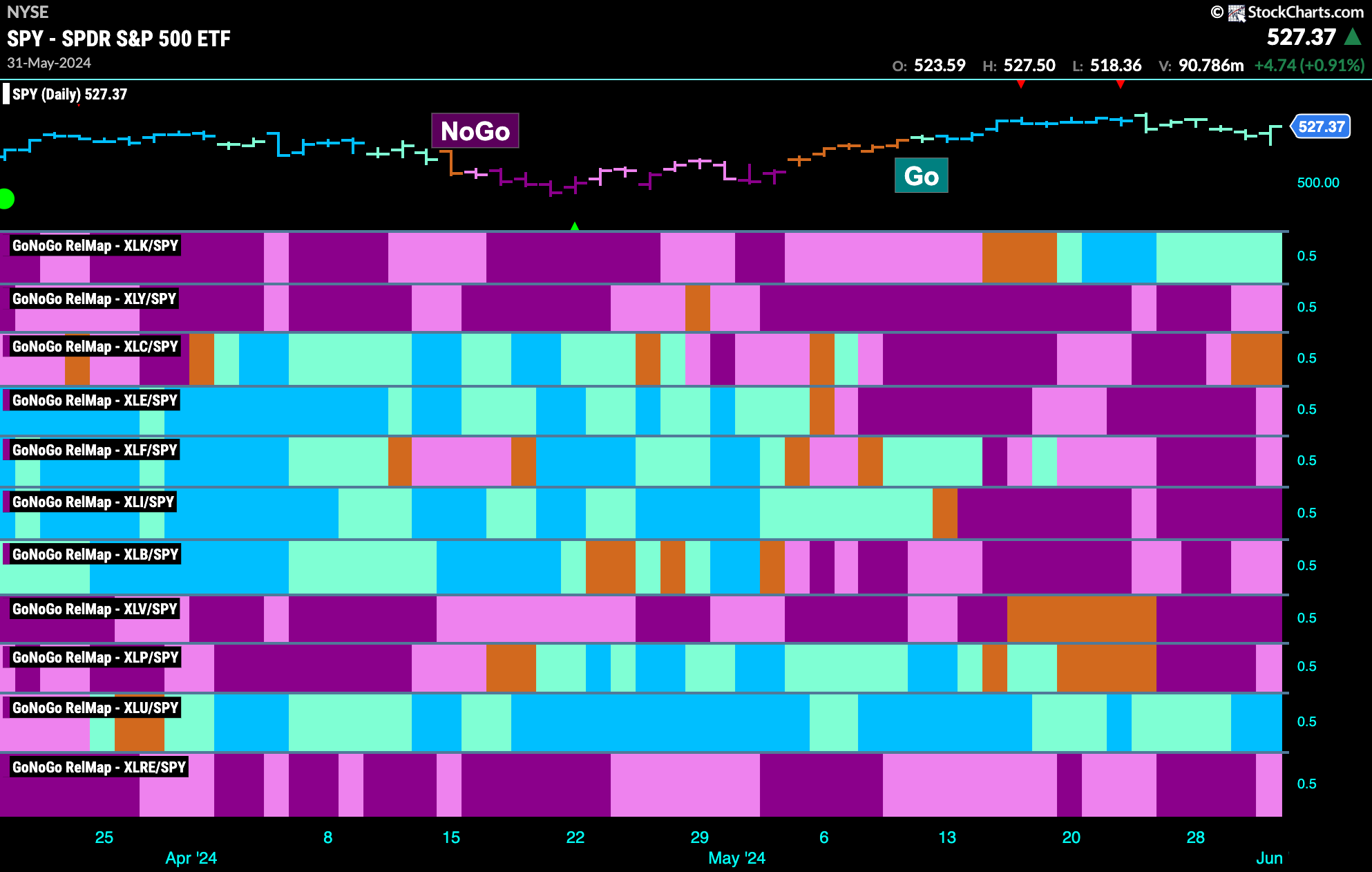Click the SPY - SPDR S&P 500 ETF title
This screenshot has width=1372, height=872.
pyautogui.click(x=119, y=39)
